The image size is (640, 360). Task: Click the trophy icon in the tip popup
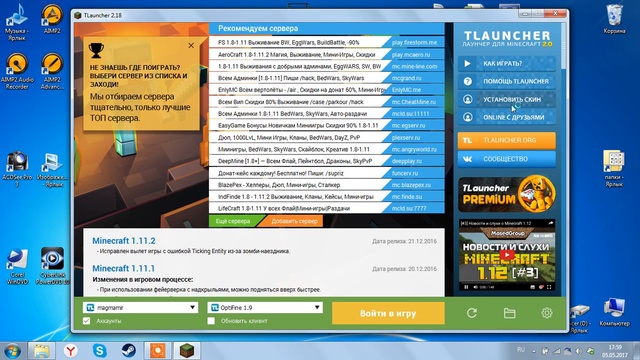[96, 51]
